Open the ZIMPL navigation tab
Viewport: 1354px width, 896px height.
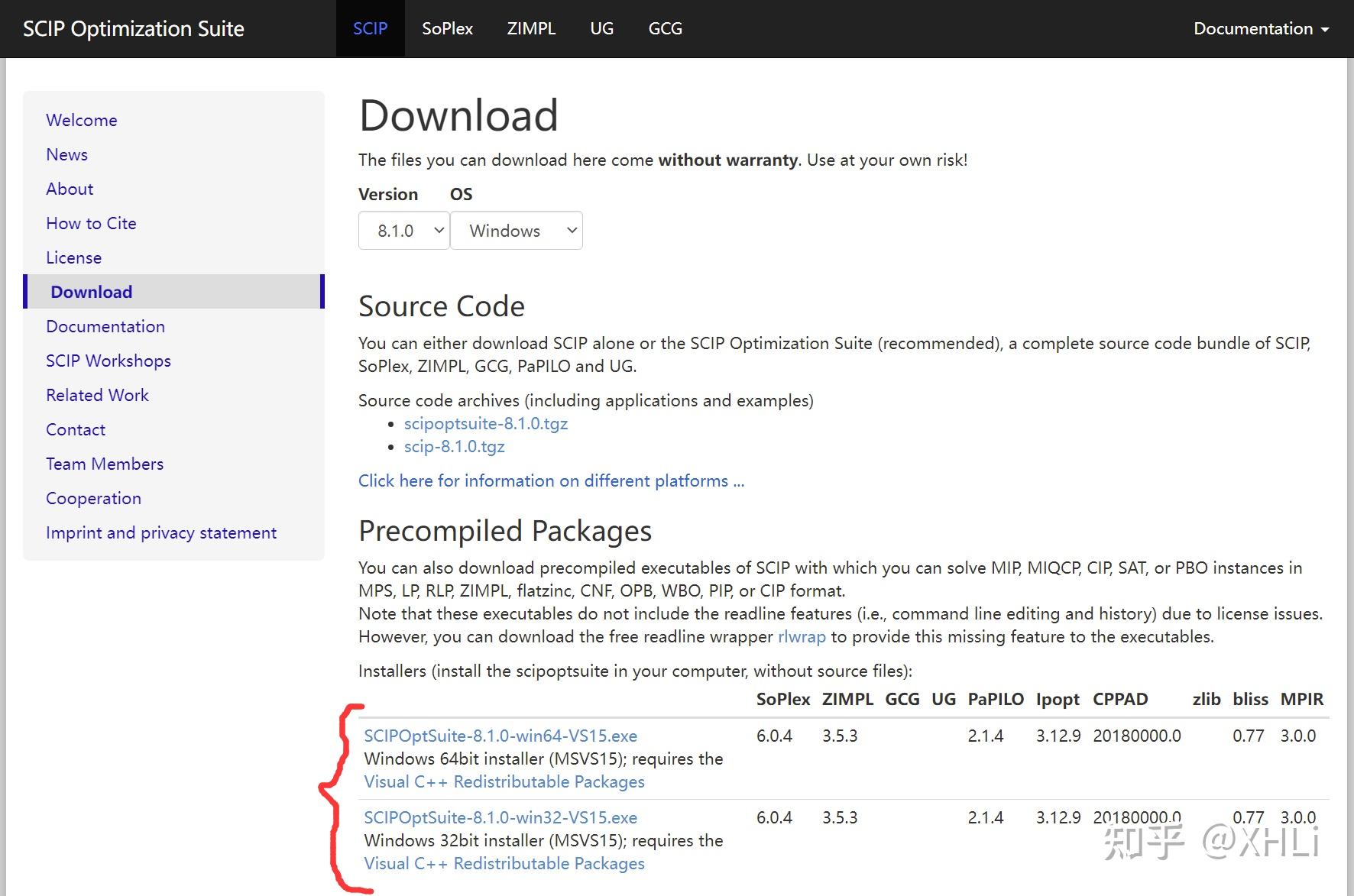tap(531, 28)
